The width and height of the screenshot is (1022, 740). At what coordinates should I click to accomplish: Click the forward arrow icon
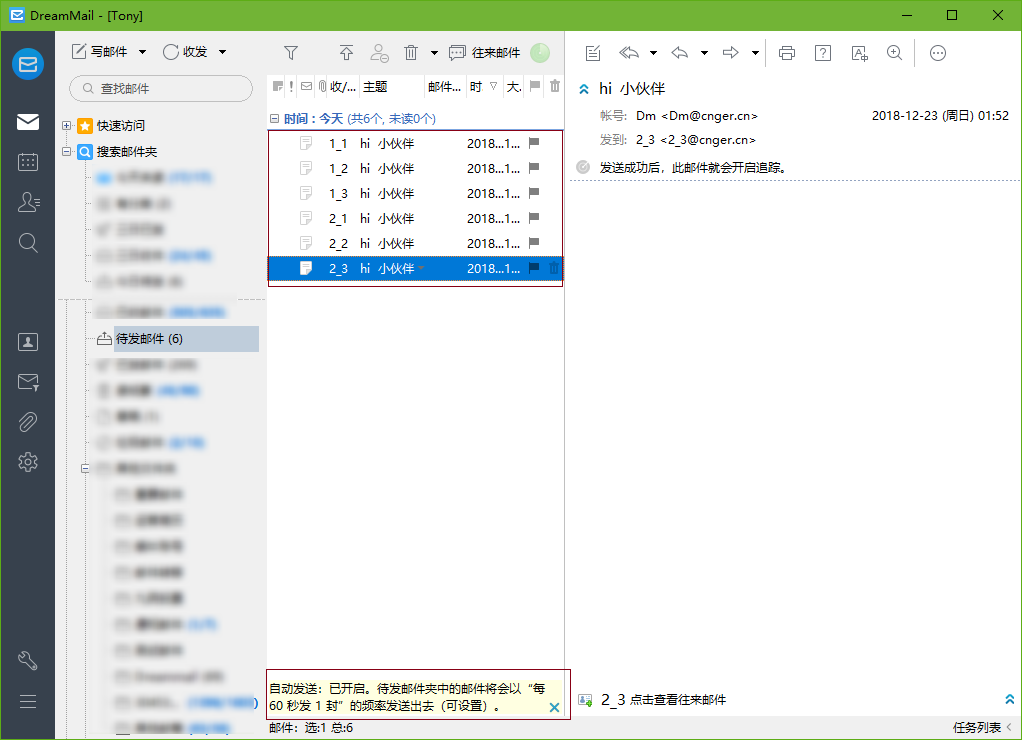(x=731, y=53)
